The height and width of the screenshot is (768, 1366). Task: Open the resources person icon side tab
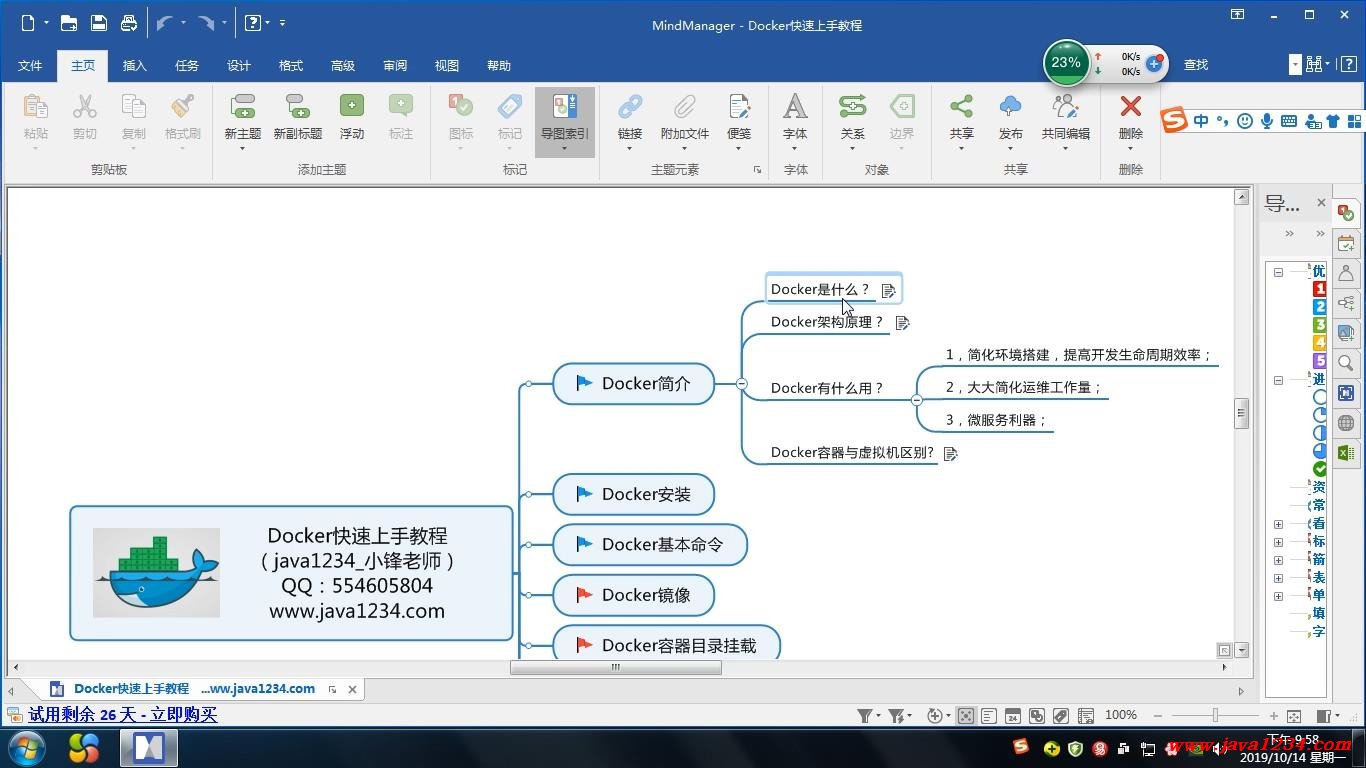pos(1346,273)
